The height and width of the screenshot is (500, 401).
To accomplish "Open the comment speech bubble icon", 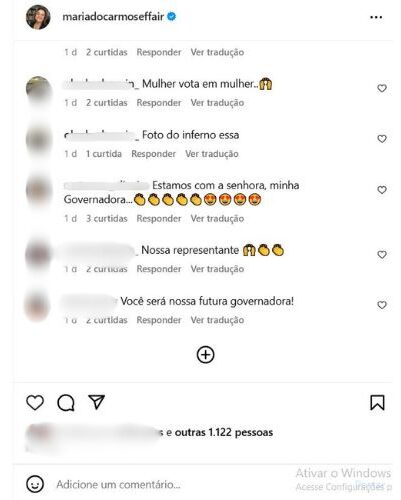I will [x=66, y=403].
